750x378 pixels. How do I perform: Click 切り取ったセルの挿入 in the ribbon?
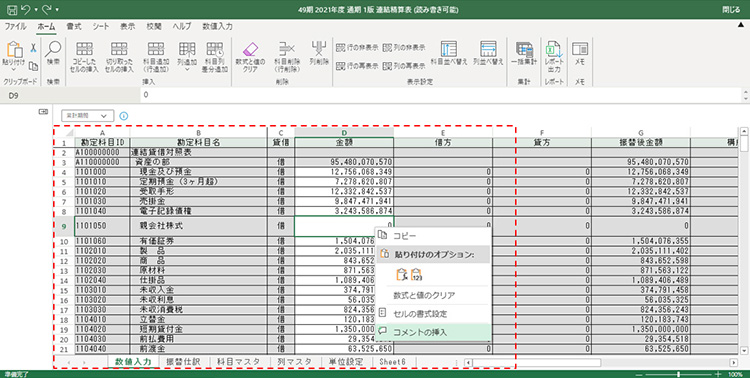point(119,57)
